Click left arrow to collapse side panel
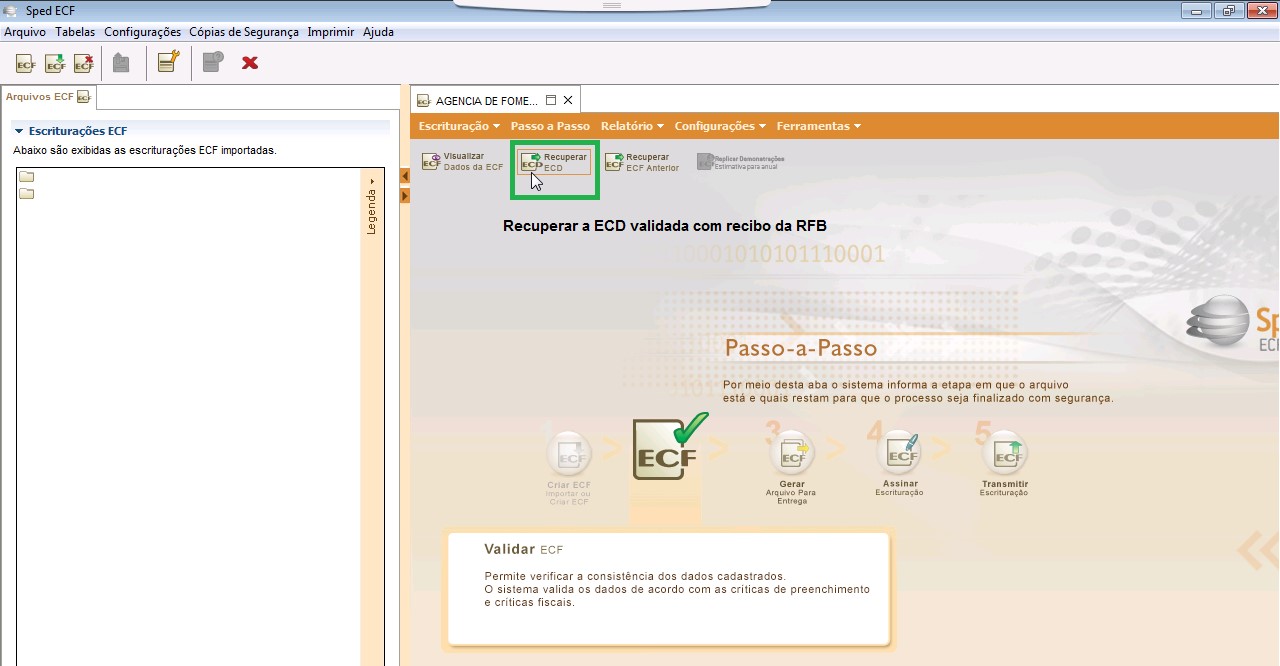Viewport: 1280px width, 666px height. 405,176
